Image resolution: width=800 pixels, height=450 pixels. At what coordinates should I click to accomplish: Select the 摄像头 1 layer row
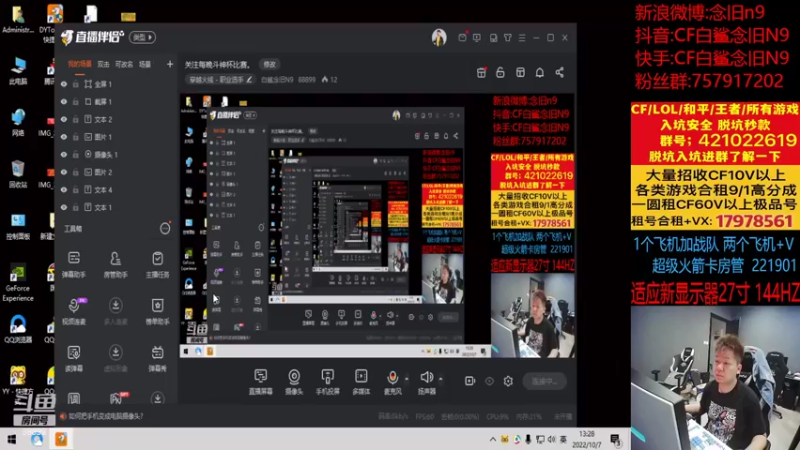coord(115,155)
